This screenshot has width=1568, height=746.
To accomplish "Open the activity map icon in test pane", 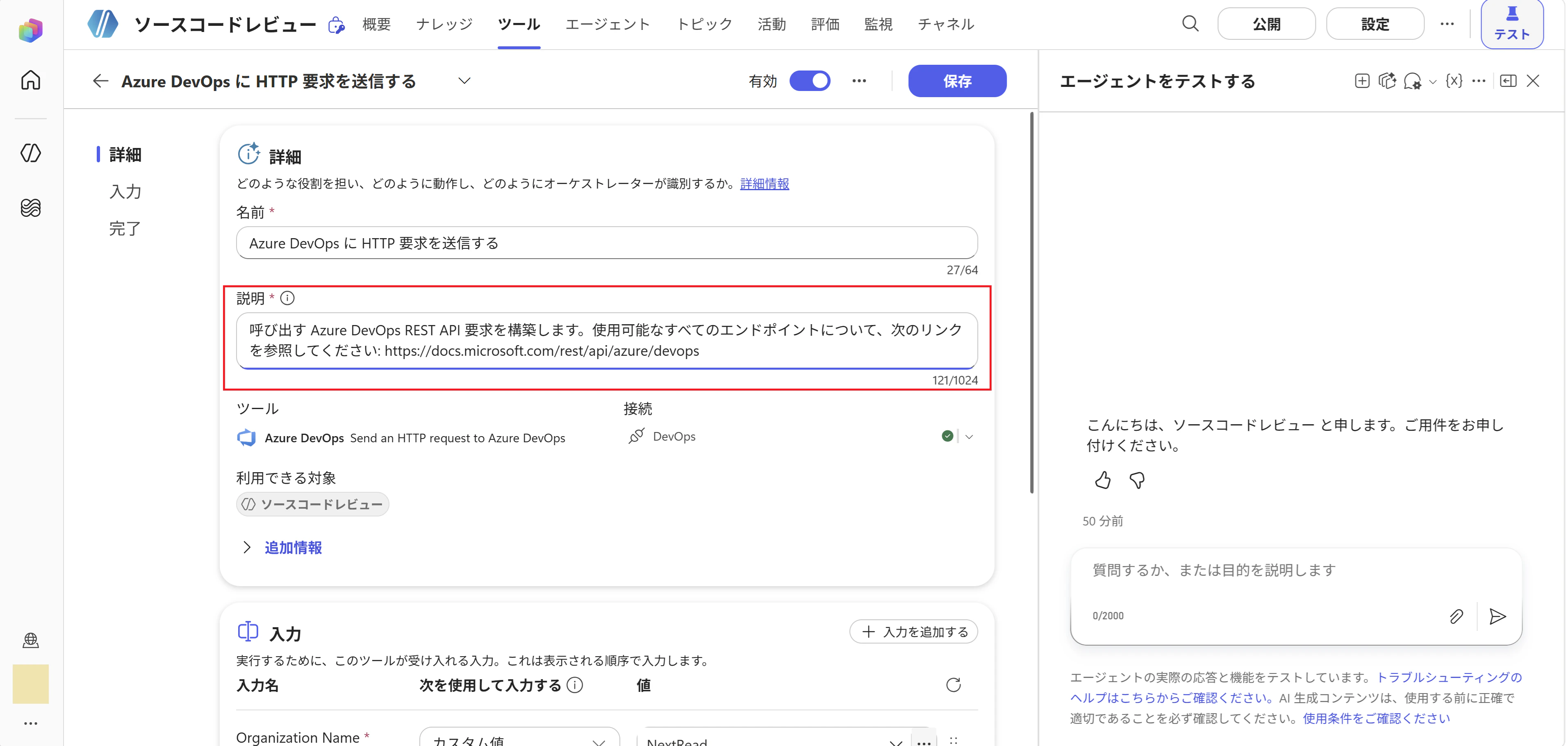I will click(1387, 81).
